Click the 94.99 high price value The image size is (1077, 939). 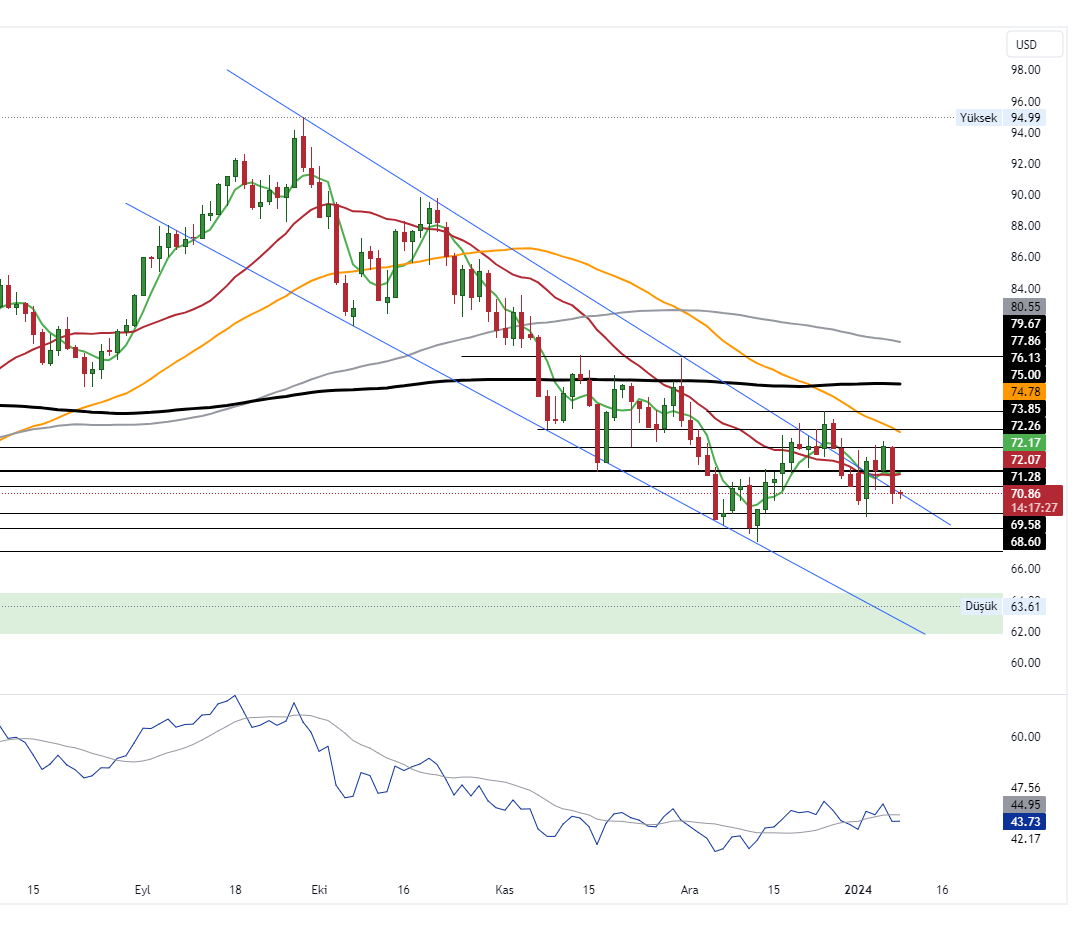click(x=1027, y=118)
